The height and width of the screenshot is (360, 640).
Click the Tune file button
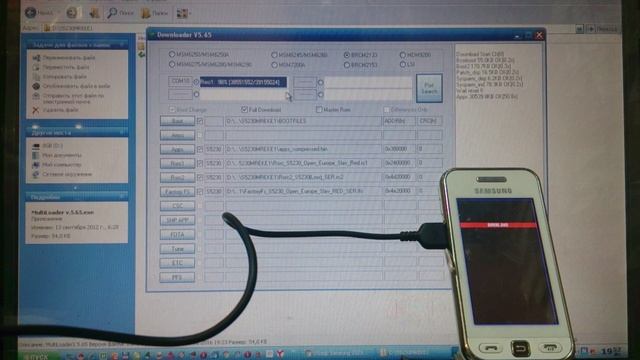177,249
